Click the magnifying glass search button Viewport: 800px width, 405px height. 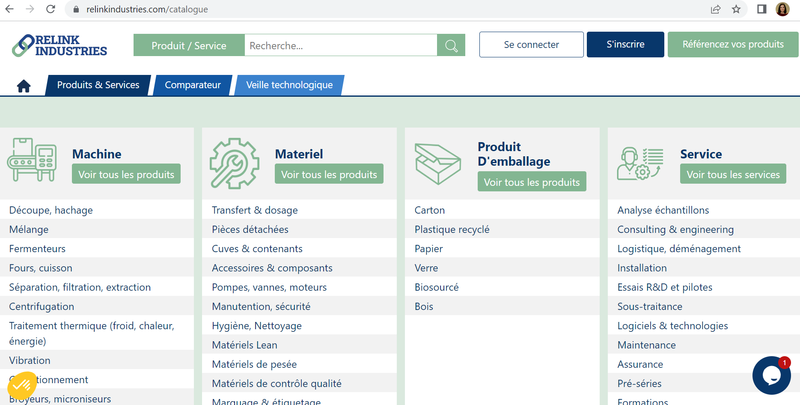tap(451, 45)
